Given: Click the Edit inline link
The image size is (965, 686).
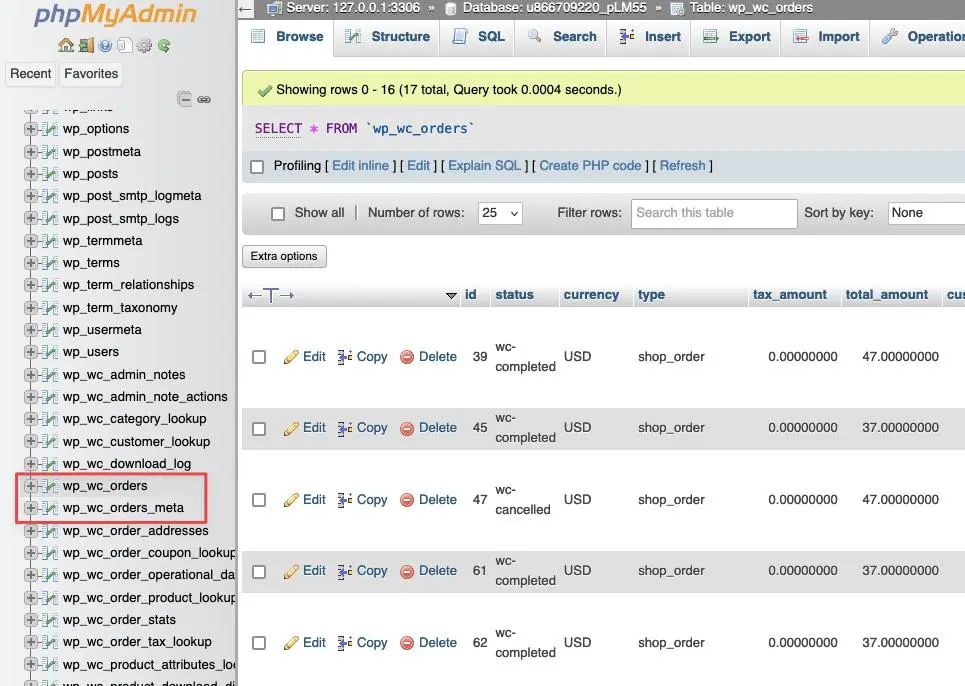Looking at the screenshot, I should pos(361,166).
